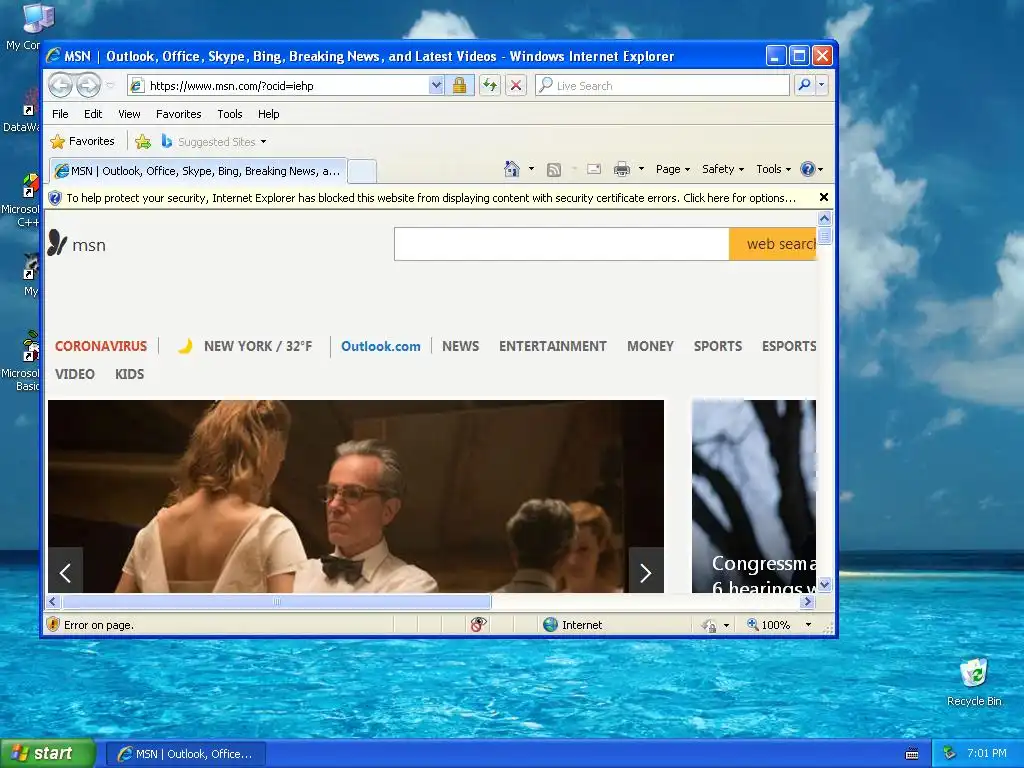Refresh the page with the green arrows

click(x=490, y=86)
